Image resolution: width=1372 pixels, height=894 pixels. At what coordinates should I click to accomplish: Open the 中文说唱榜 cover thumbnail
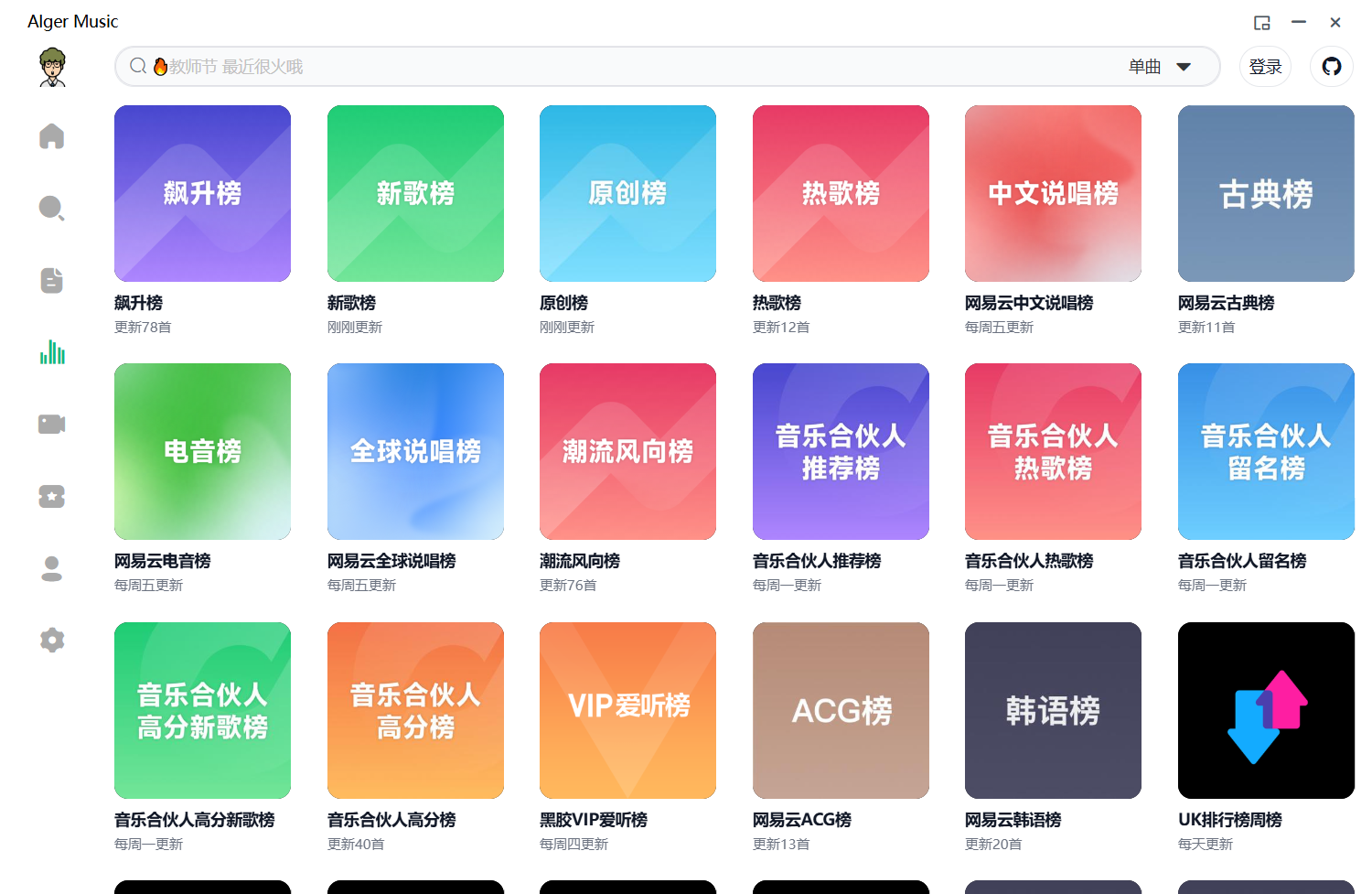(x=1053, y=193)
